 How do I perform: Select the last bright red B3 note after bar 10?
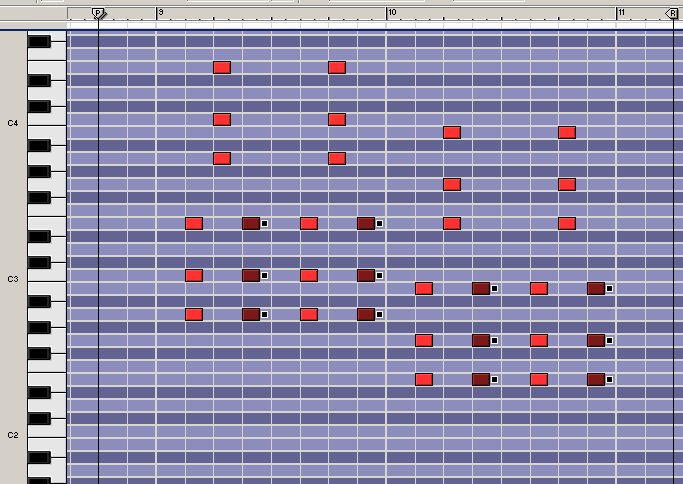click(567, 132)
